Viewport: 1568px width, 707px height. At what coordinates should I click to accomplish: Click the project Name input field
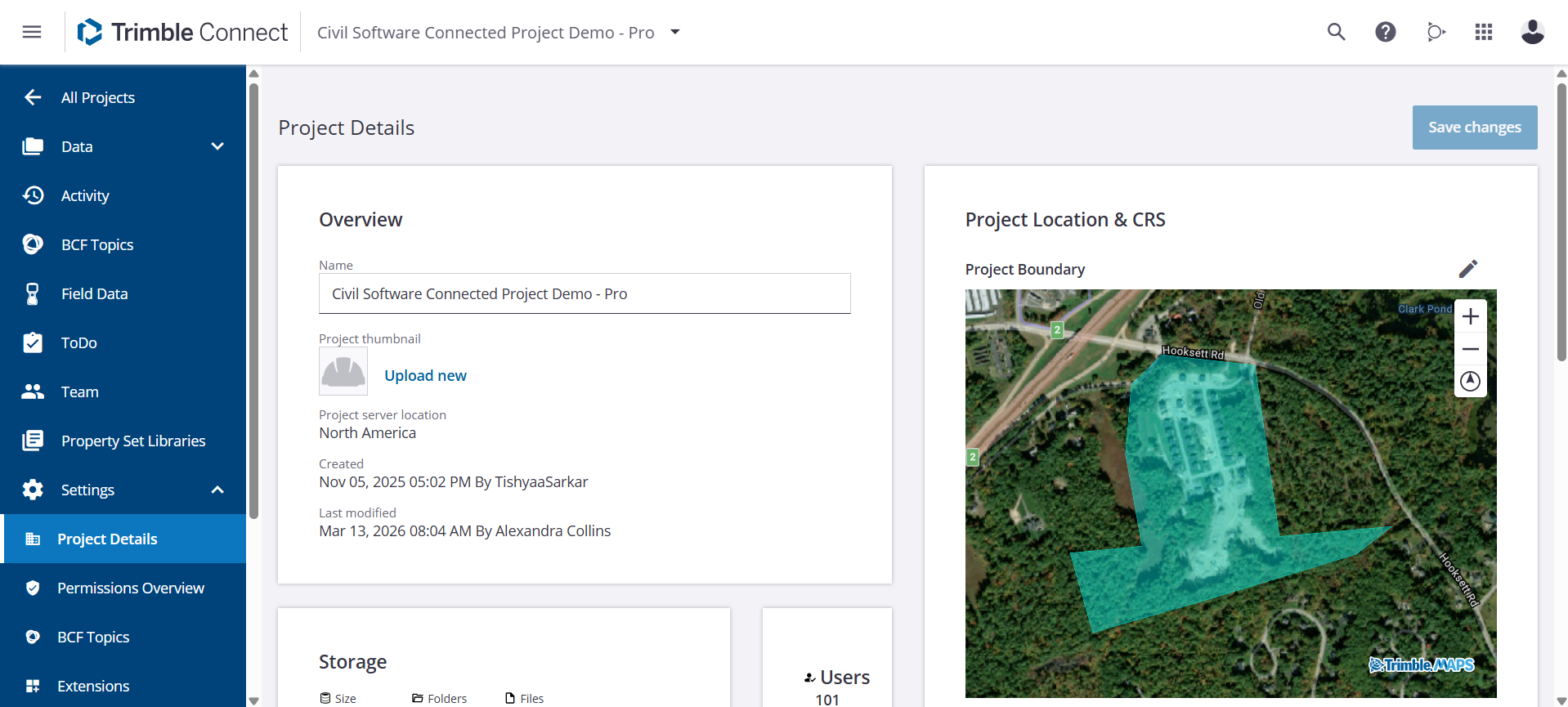(x=585, y=293)
